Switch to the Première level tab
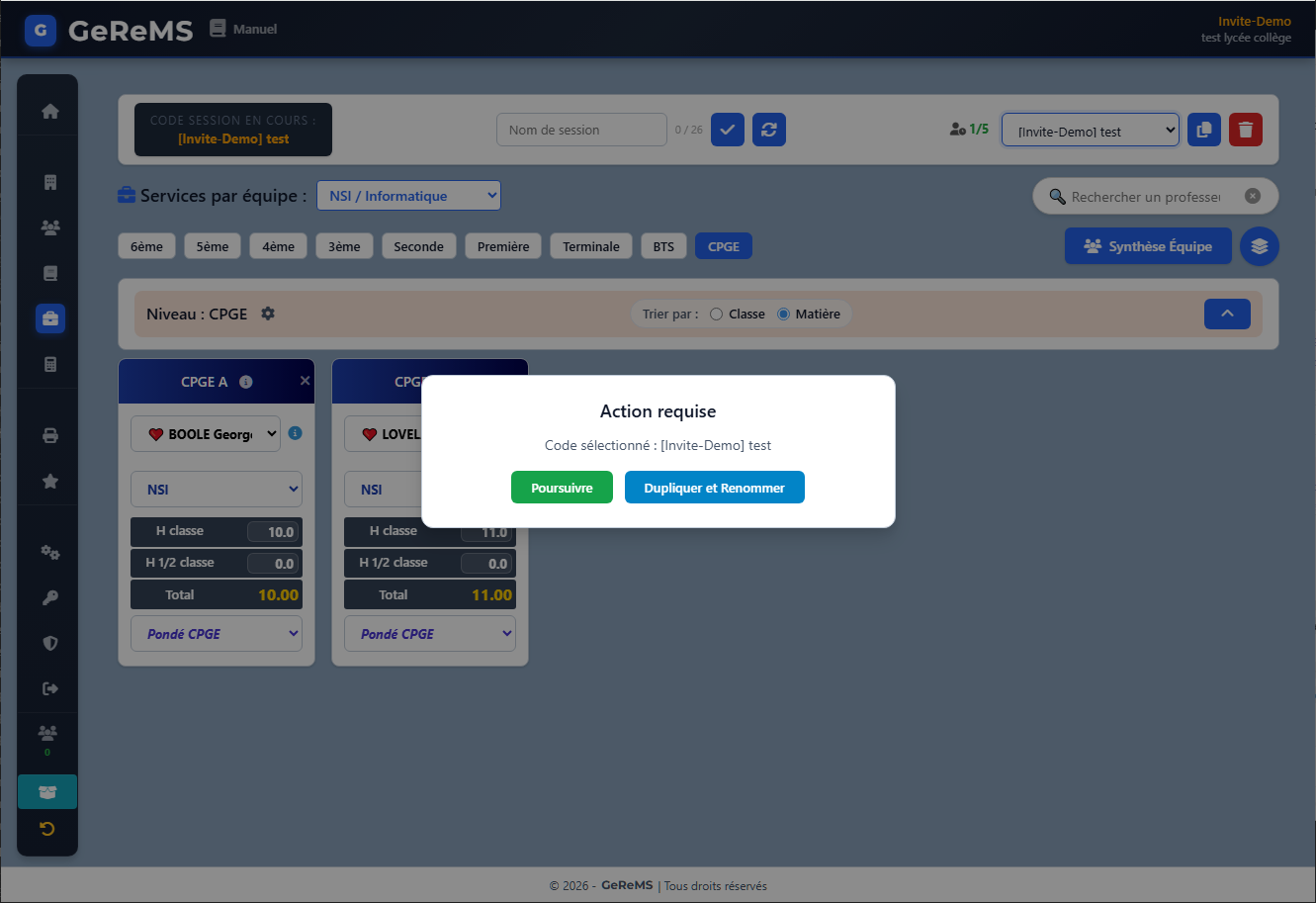Screen dimensions: 1316x903 click(x=503, y=246)
